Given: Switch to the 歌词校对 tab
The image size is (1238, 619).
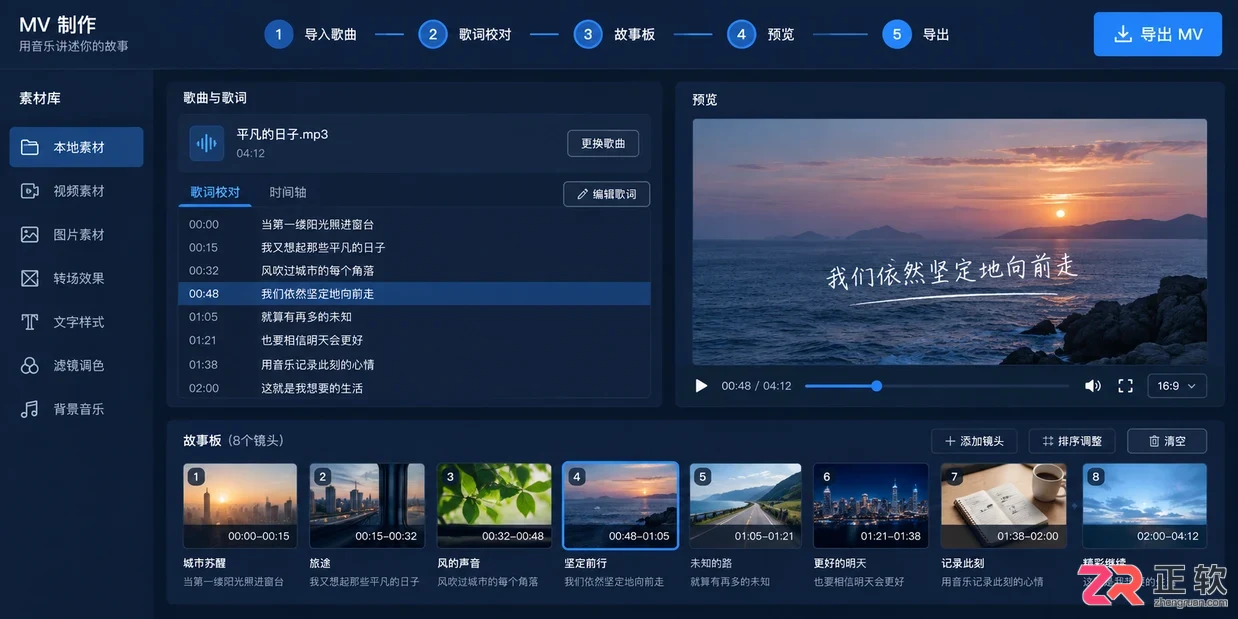Looking at the screenshot, I should [215, 193].
